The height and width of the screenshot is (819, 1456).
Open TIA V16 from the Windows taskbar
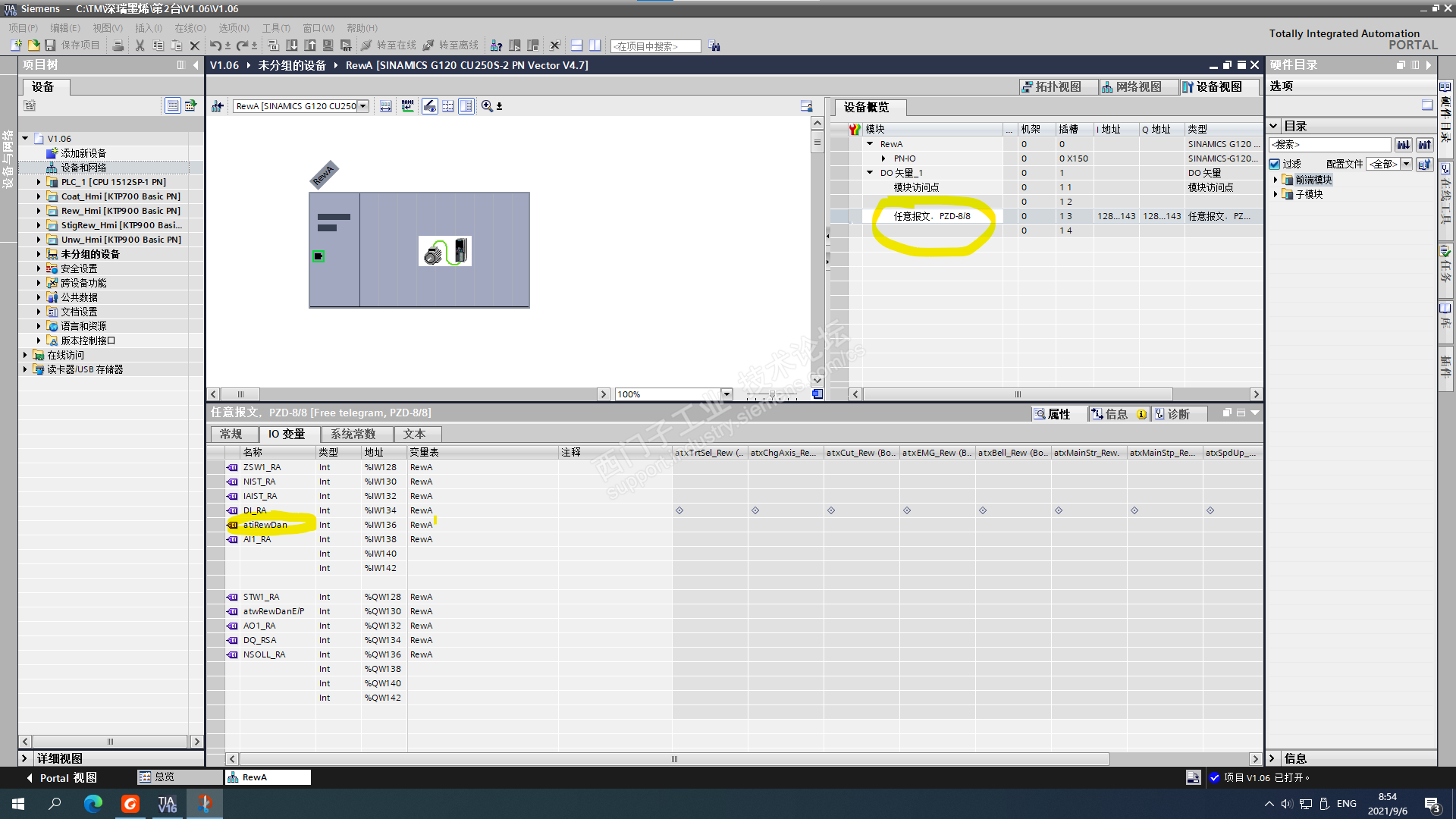point(167,804)
